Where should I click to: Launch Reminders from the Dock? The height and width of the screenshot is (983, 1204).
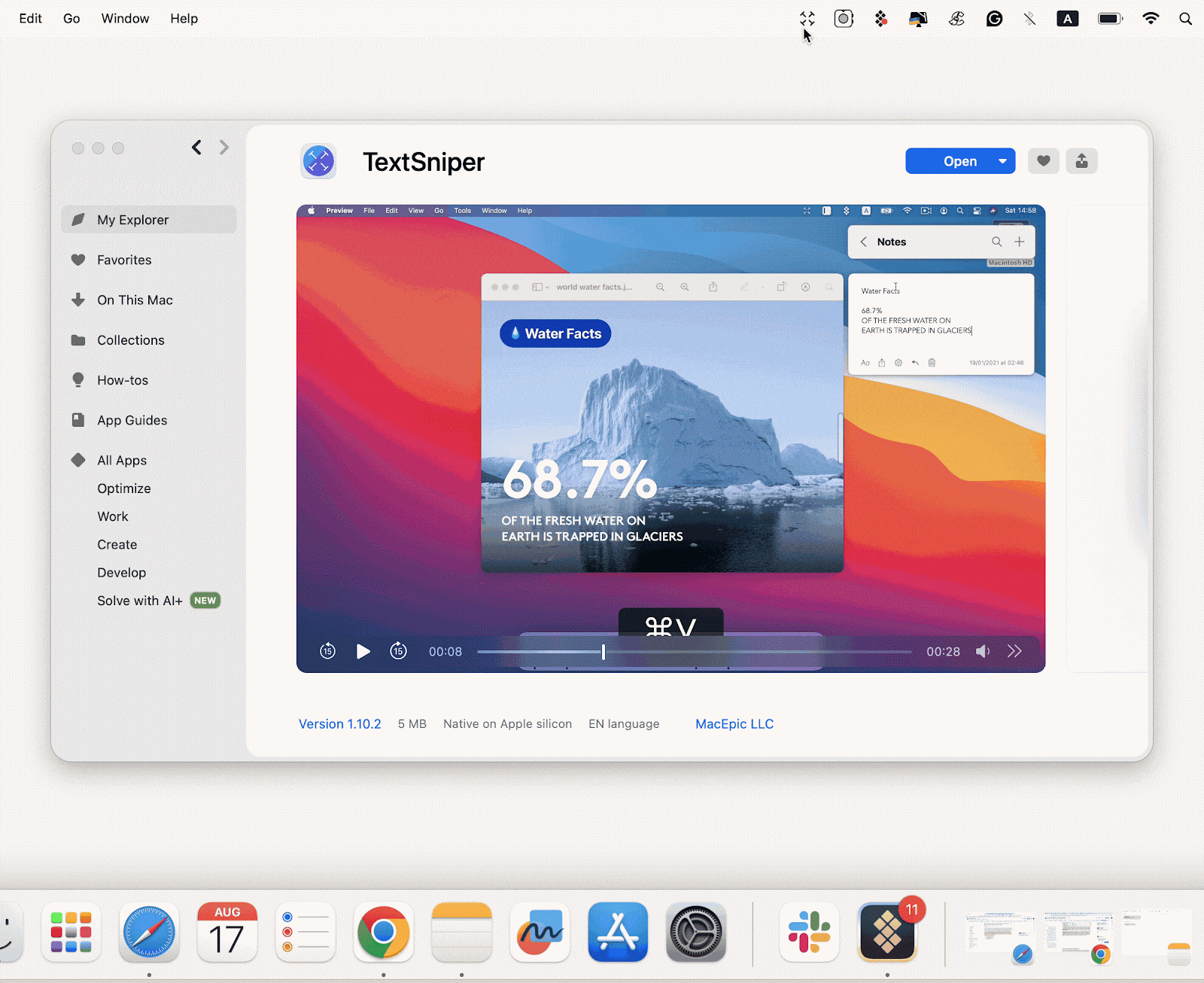tap(306, 932)
